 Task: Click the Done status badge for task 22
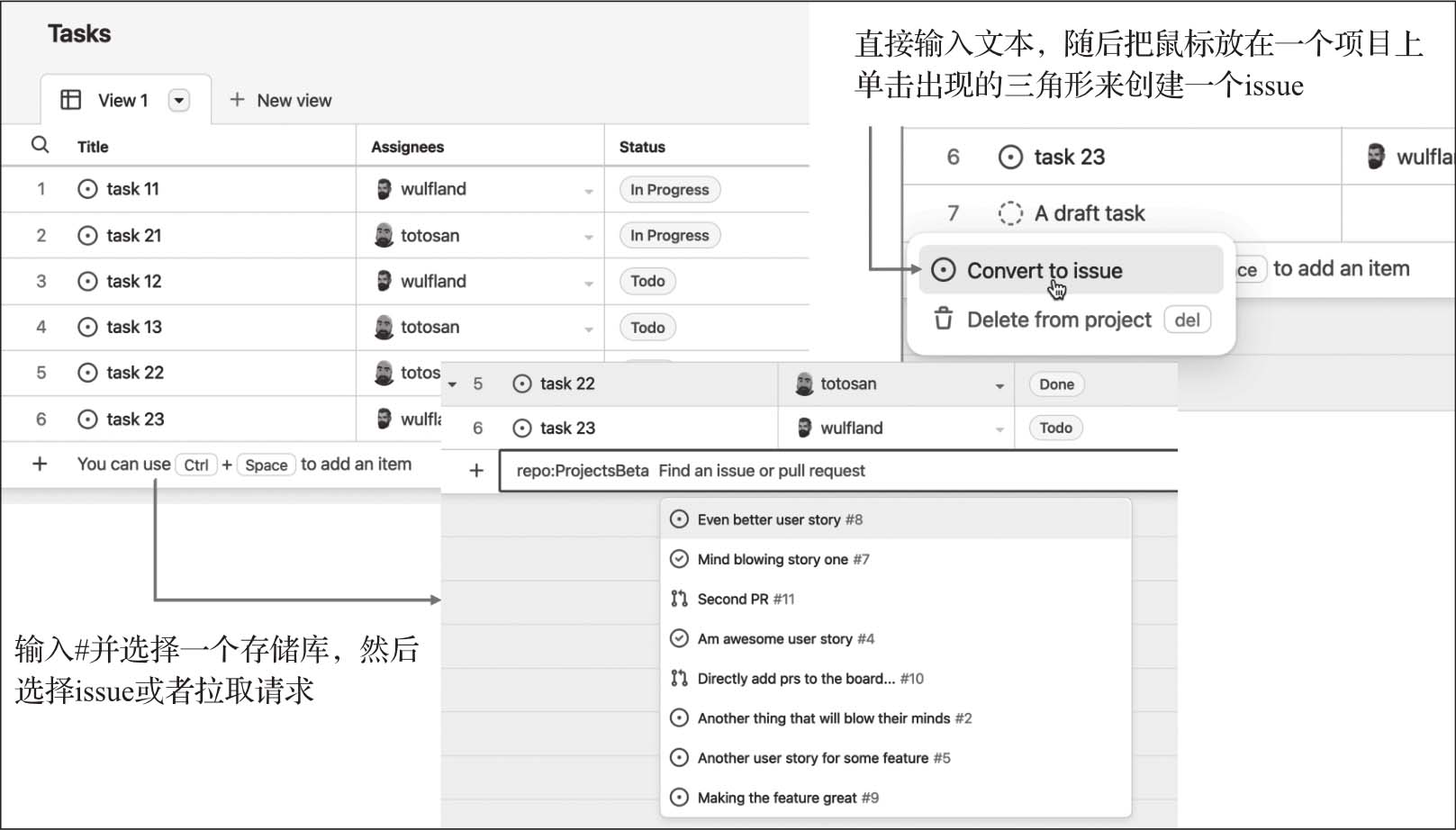click(x=1056, y=384)
